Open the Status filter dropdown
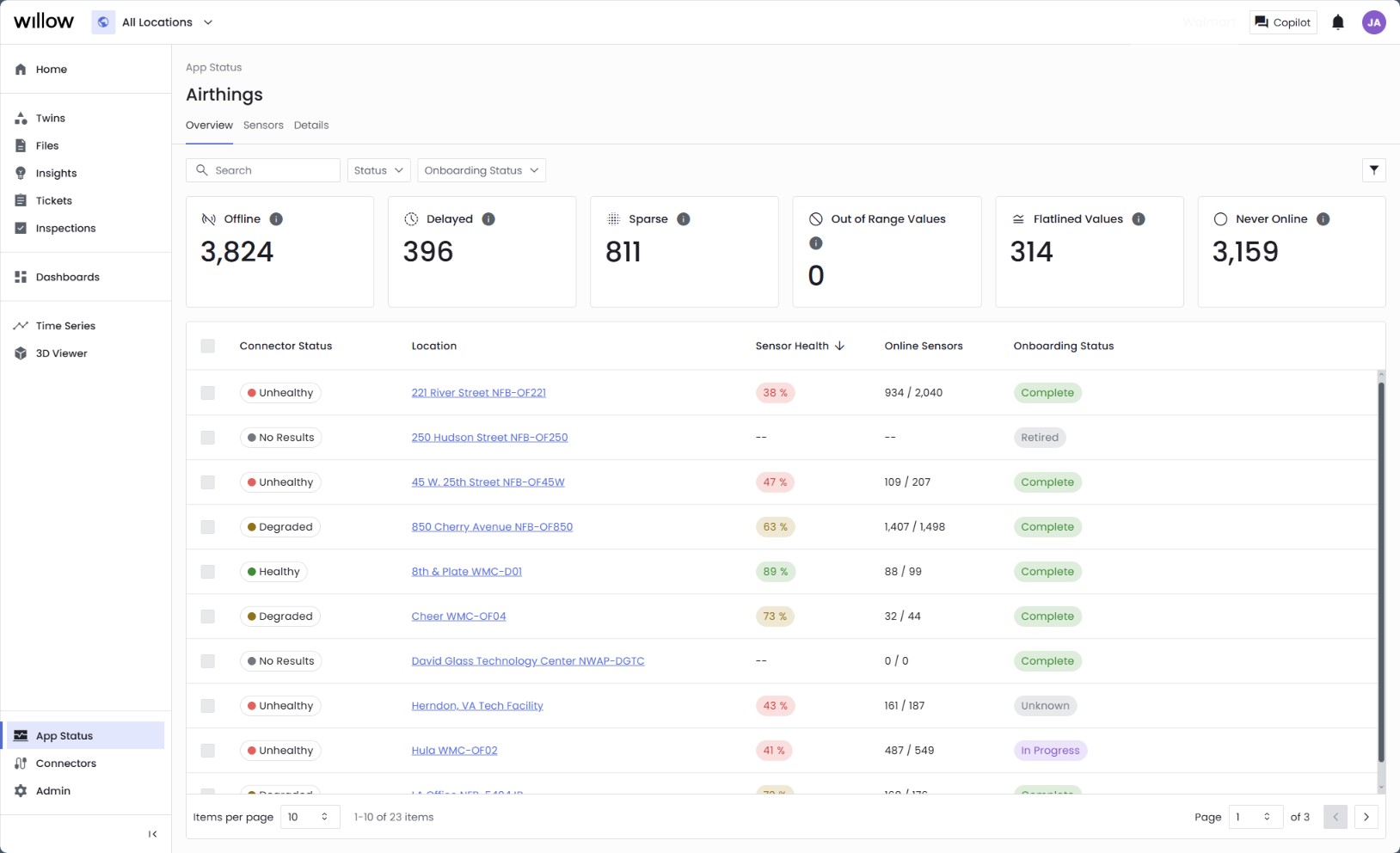 click(378, 169)
